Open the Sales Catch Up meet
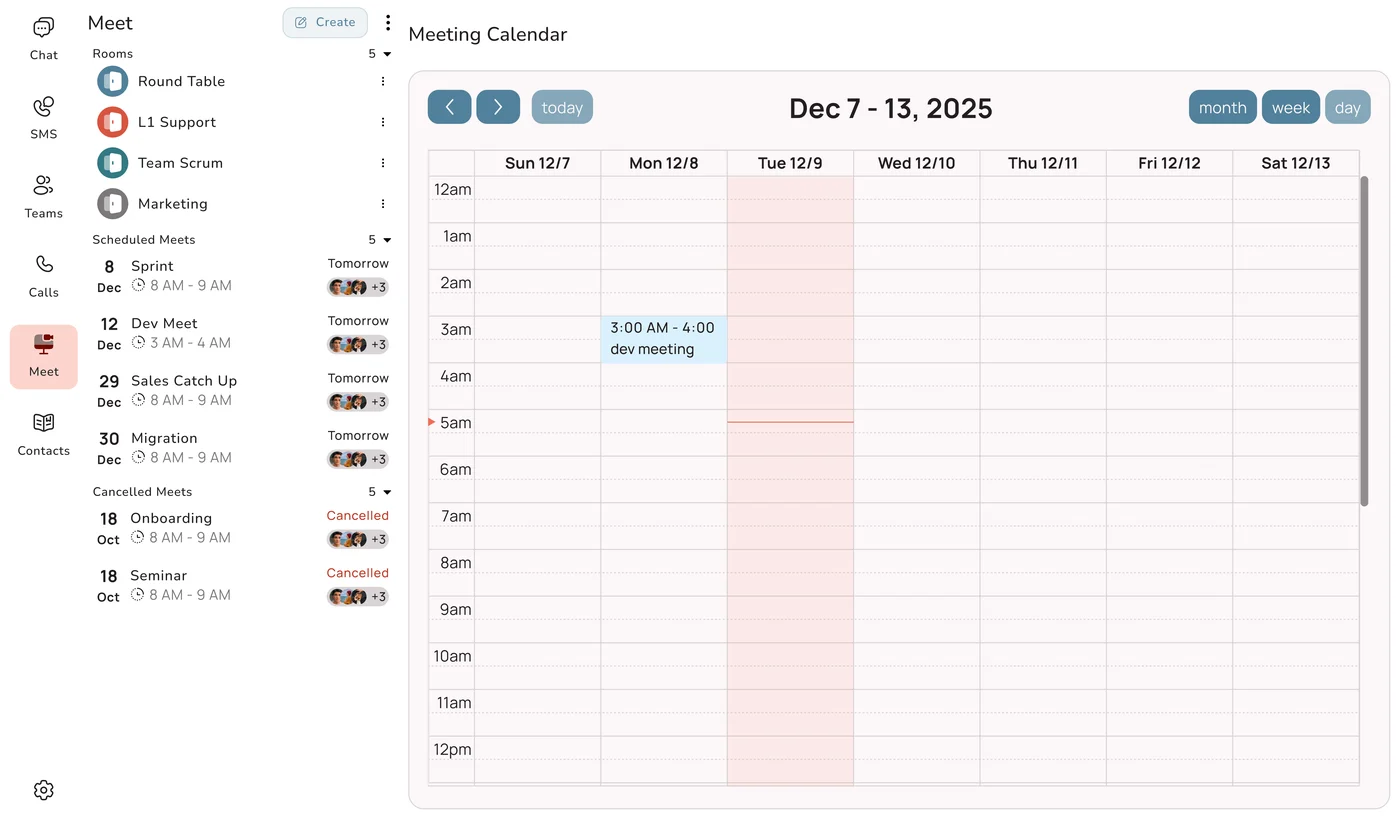Image resolution: width=1400 pixels, height=819 pixels. coord(240,391)
